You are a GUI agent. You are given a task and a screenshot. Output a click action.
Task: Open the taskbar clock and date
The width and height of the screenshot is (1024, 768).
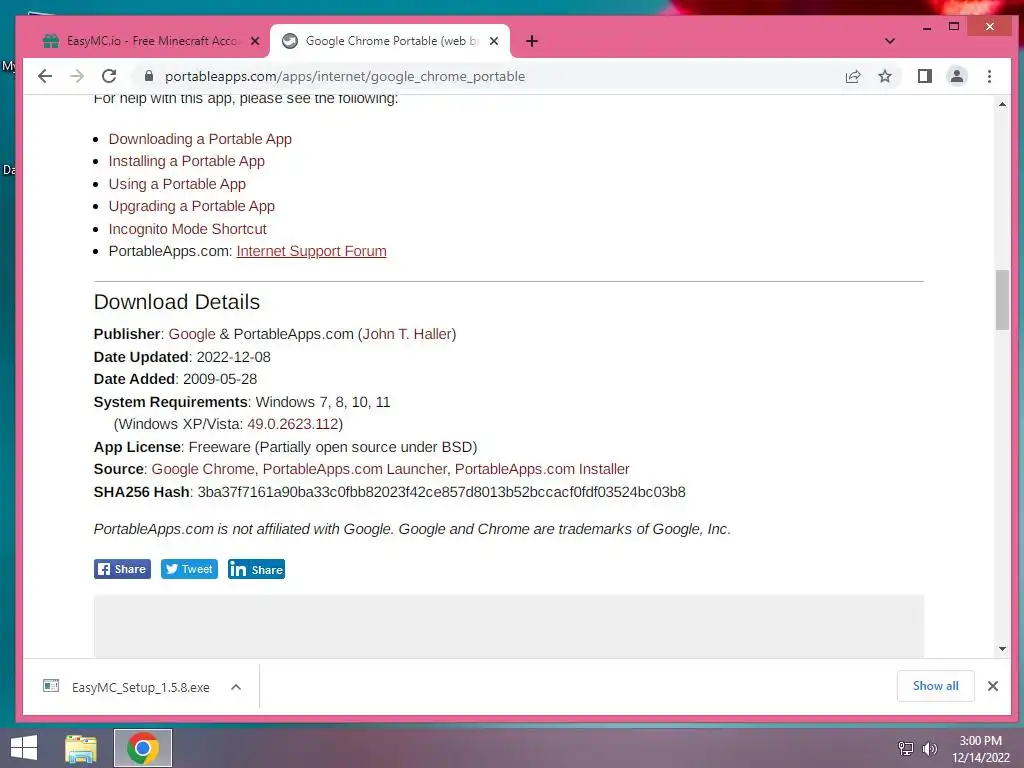[980, 749]
